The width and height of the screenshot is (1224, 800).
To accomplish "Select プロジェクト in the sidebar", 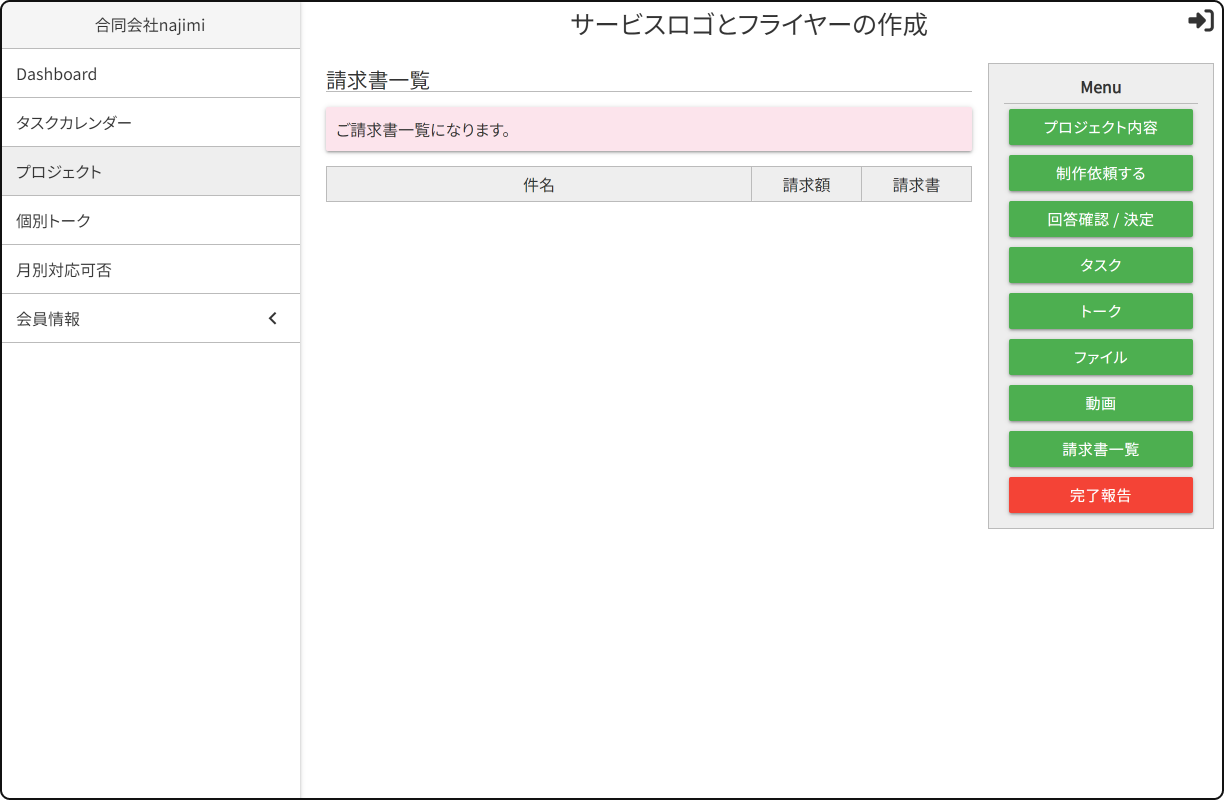I will tap(59, 172).
